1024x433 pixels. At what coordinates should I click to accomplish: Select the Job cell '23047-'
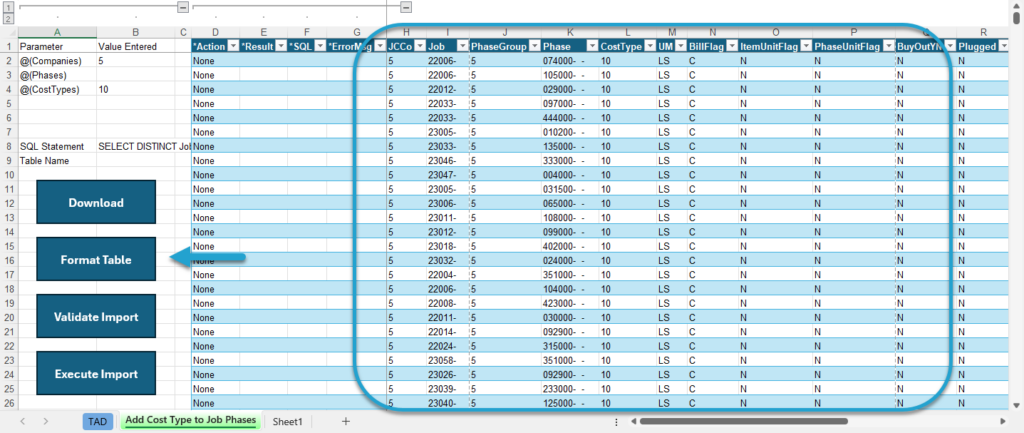pyautogui.click(x=447, y=174)
